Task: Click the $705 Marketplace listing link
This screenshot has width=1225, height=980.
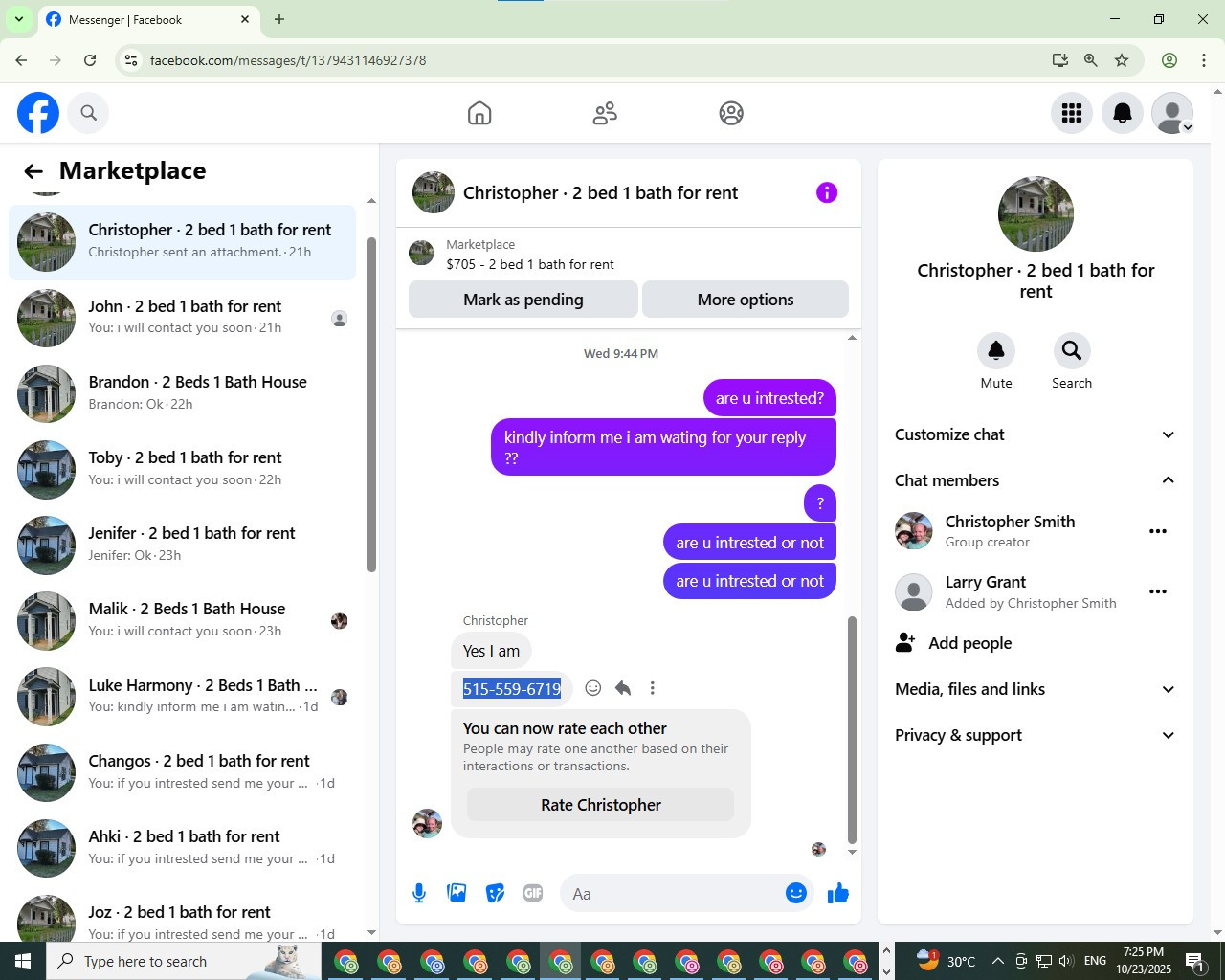Action: [530, 264]
